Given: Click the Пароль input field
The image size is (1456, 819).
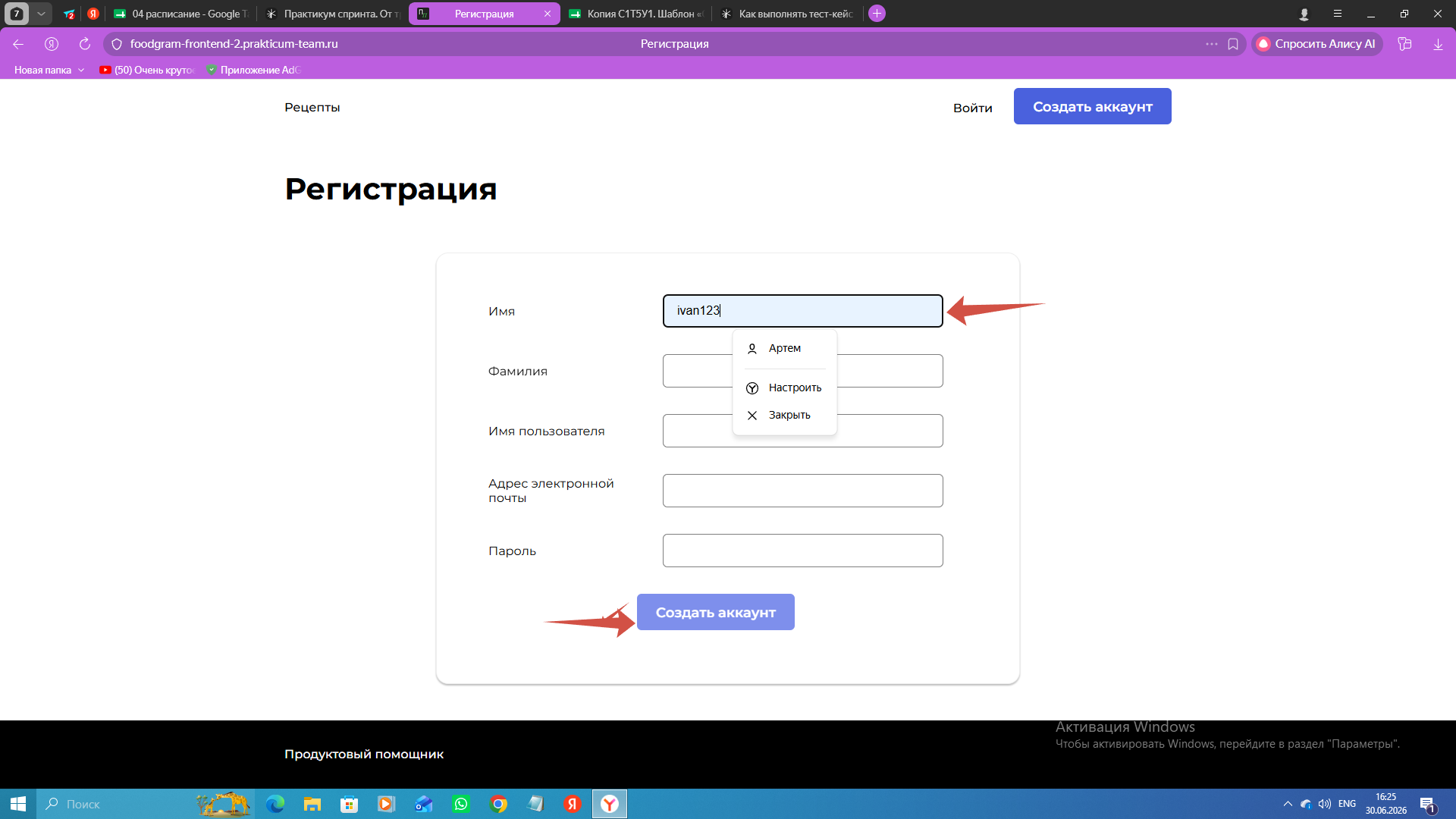Looking at the screenshot, I should click(802, 551).
